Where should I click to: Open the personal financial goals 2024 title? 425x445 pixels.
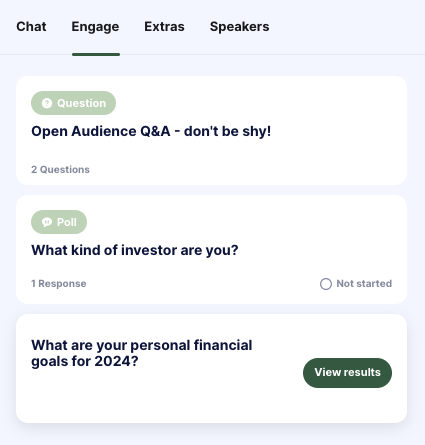(142, 353)
